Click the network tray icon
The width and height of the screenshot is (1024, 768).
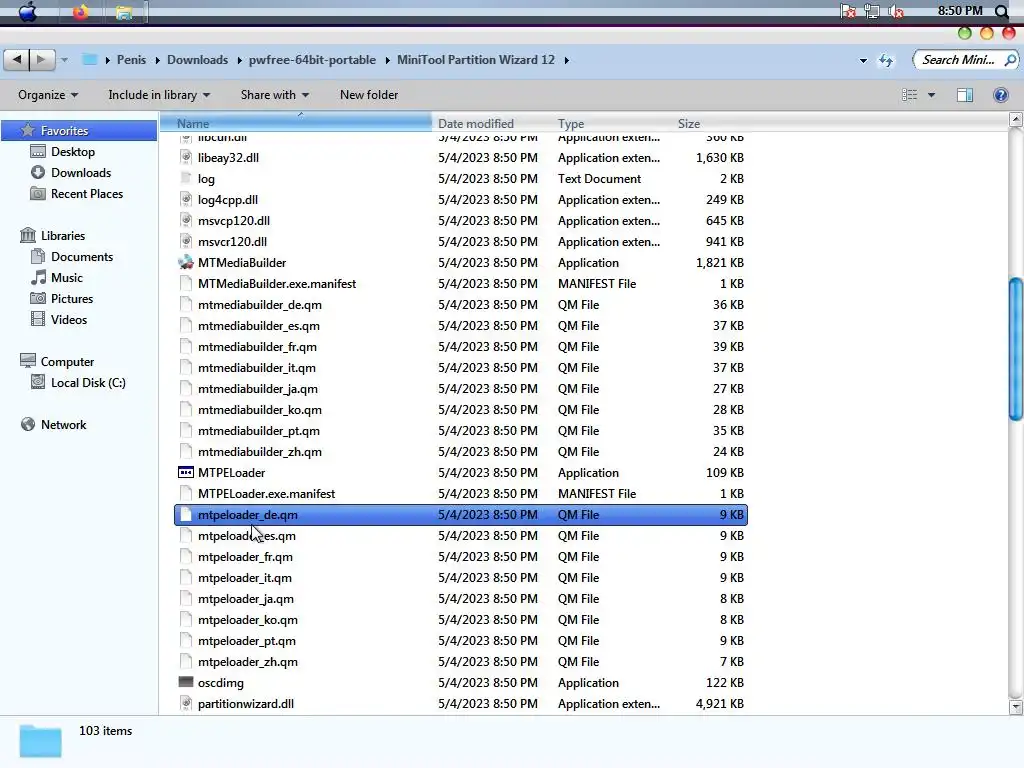point(872,11)
